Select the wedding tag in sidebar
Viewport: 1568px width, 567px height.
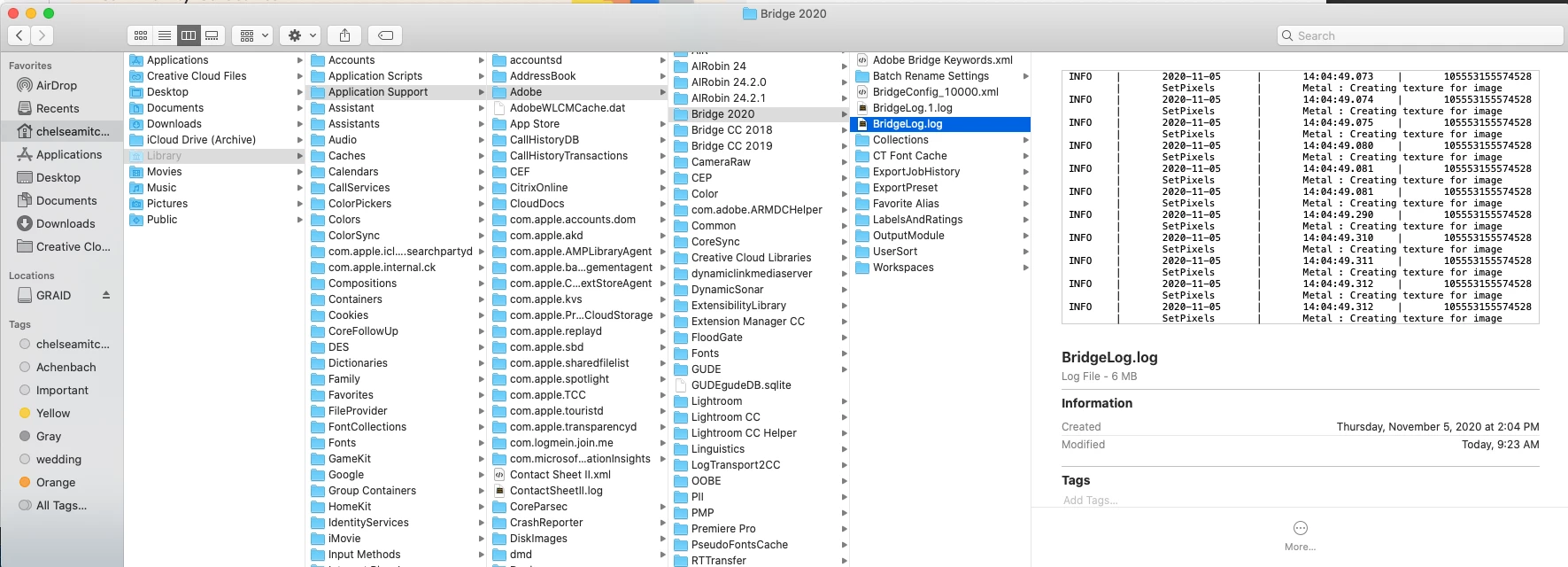[x=58, y=459]
